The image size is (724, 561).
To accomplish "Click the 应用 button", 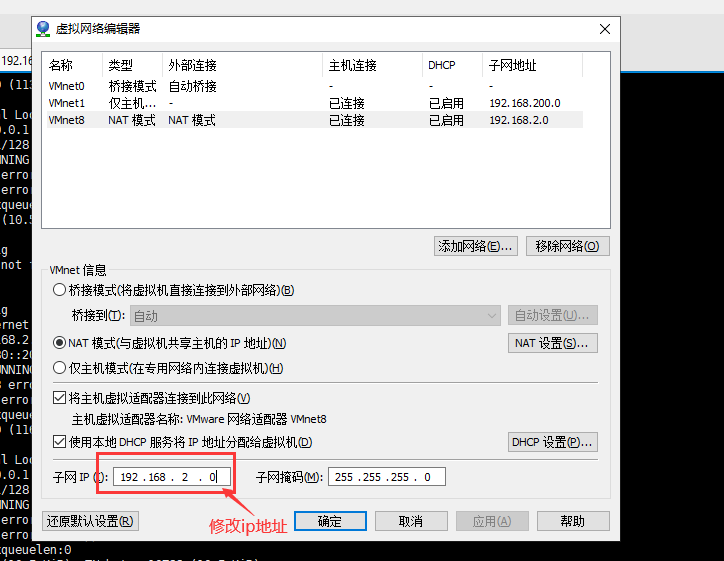I will [x=492, y=521].
